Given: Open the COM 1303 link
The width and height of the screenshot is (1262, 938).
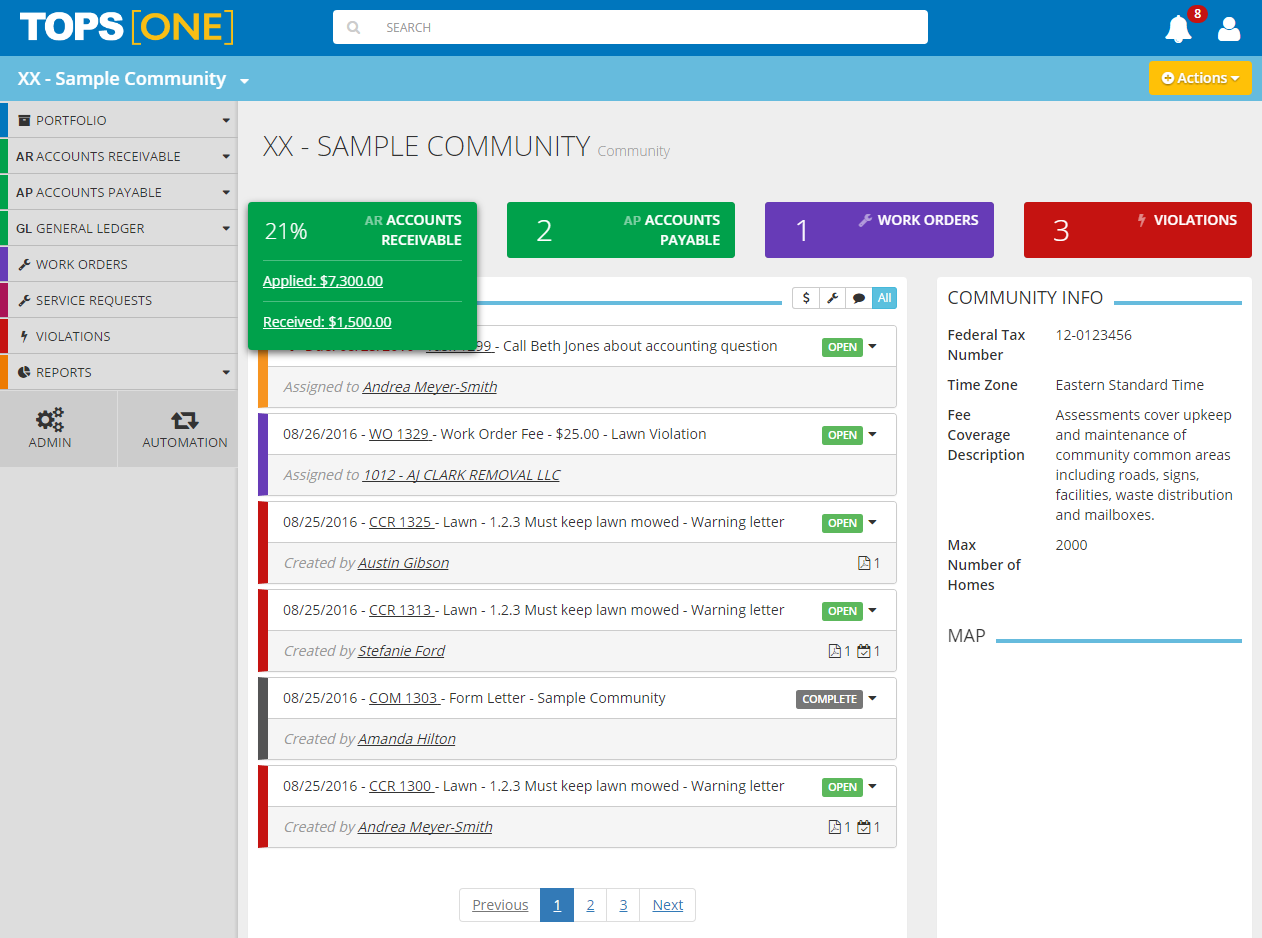Looking at the screenshot, I should 404,698.
